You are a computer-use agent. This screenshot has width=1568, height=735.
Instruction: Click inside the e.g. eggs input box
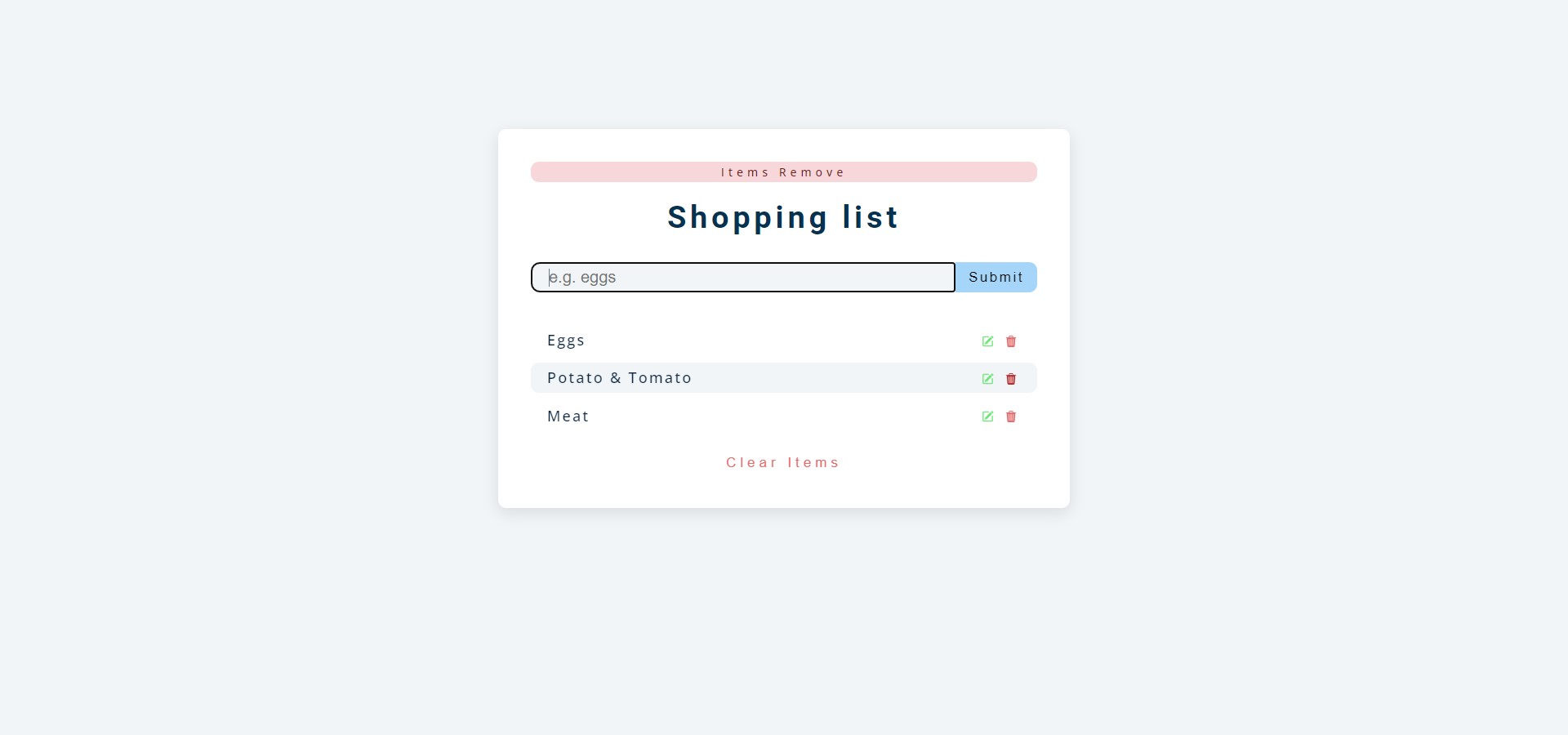(x=742, y=277)
